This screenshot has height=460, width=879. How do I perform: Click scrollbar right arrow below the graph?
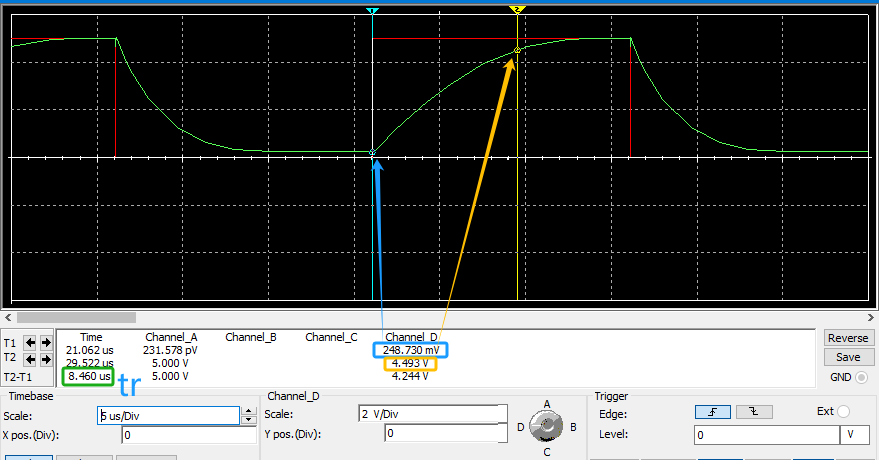click(871, 318)
